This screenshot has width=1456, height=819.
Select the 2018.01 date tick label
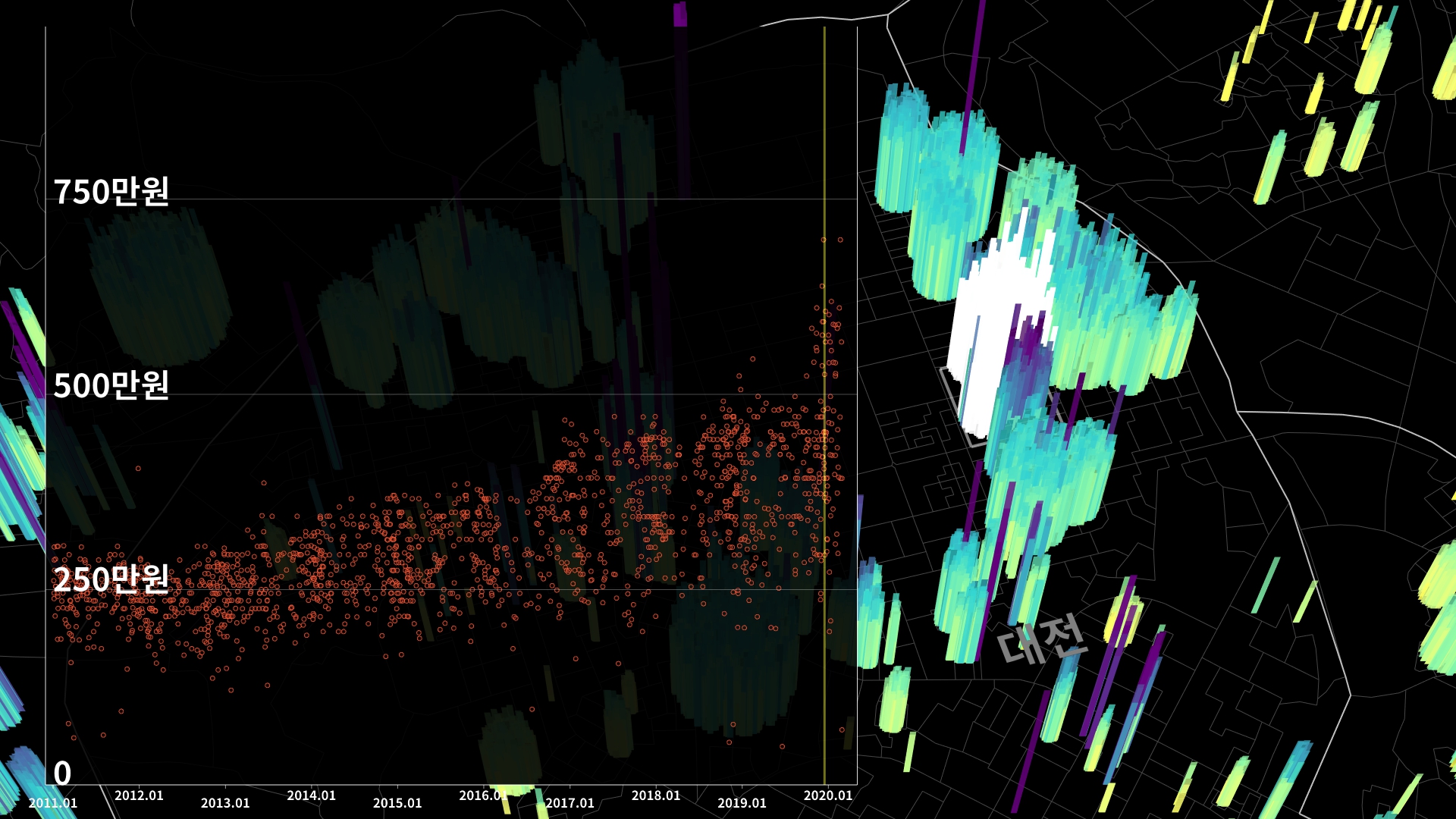(656, 795)
